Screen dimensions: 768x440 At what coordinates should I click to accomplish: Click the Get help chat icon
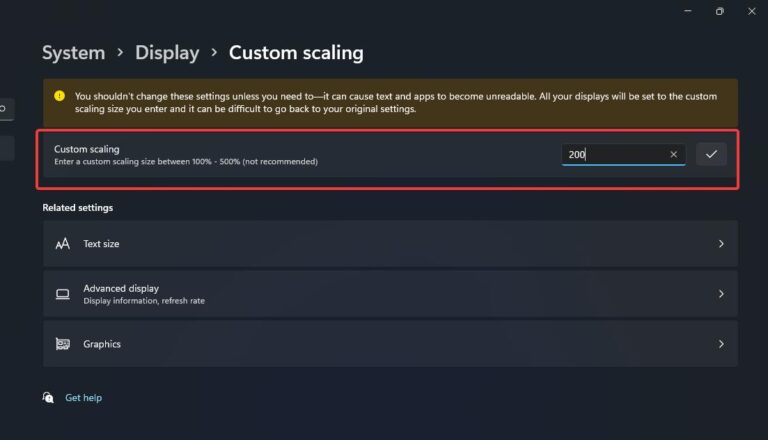(48, 397)
